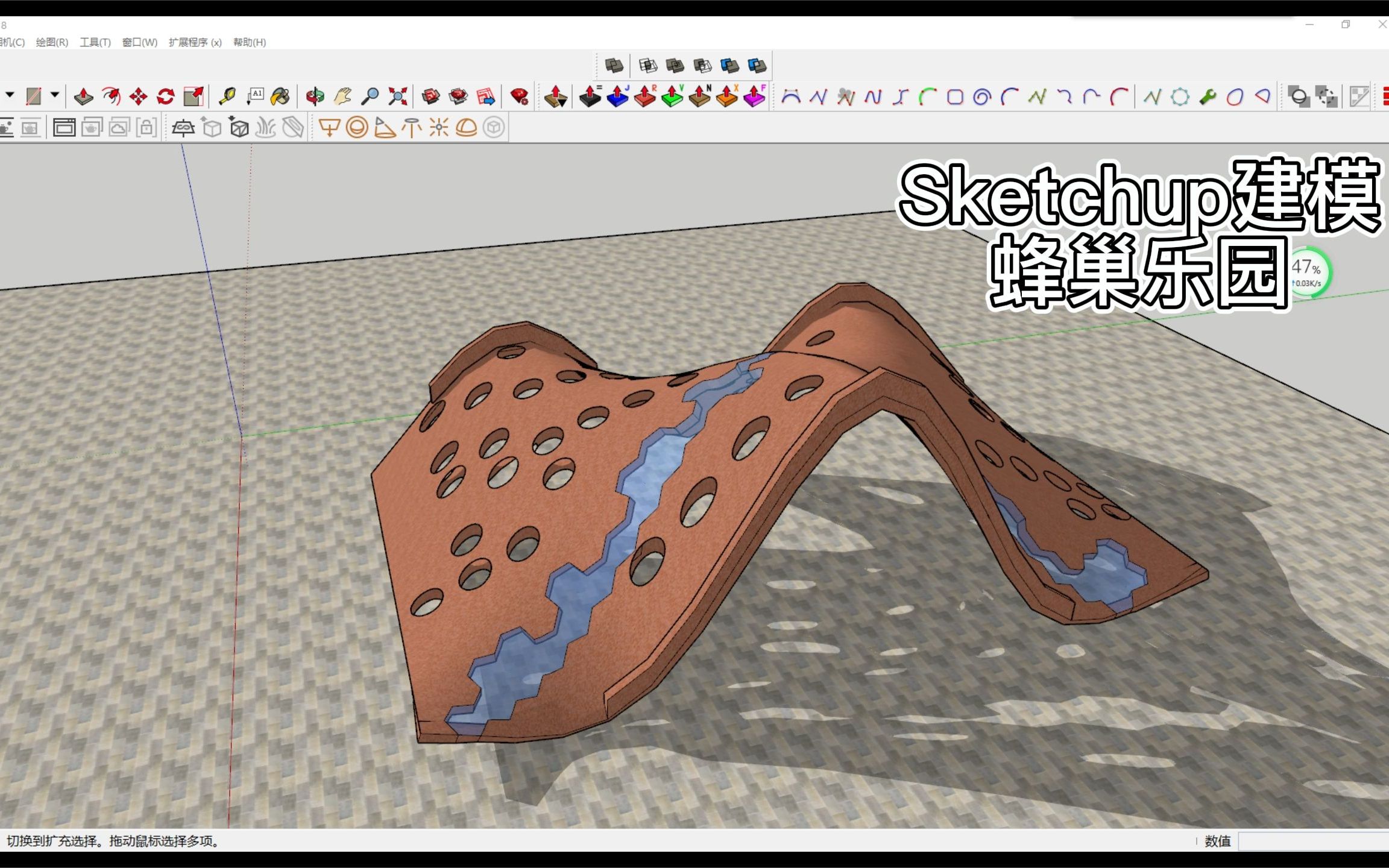The width and height of the screenshot is (1389, 868).
Task: Click the polygon circle points curve icon
Action: pyautogui.click(x=1180, y=96)
